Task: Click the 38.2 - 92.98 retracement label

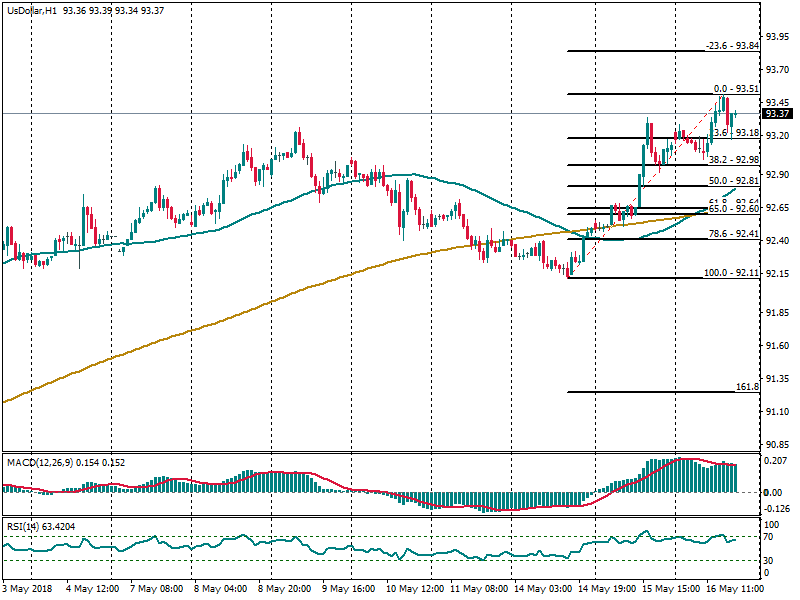Action: (734, 160)
